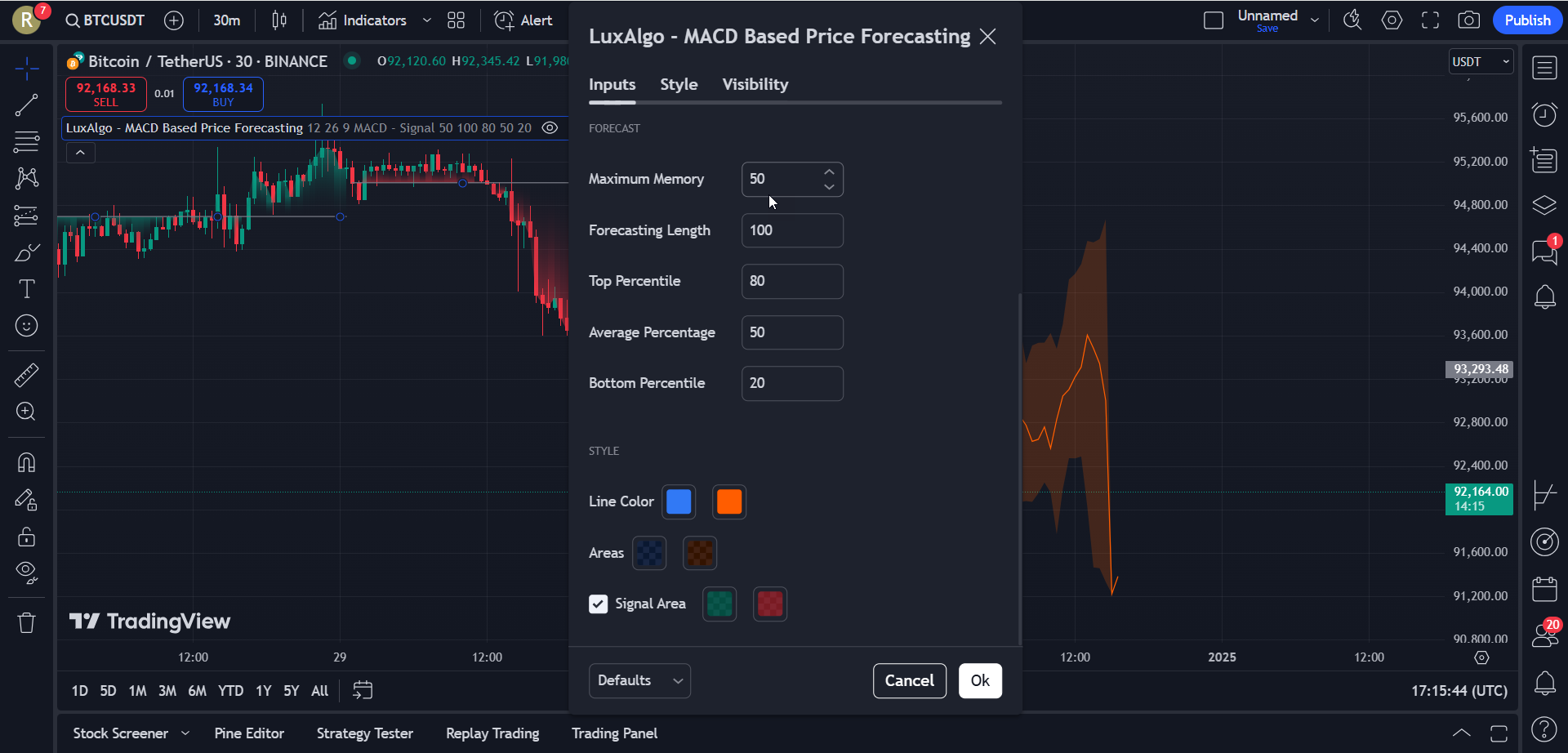
Task: Select the Text tool in left toolbar
Action: tap(26, 289)
